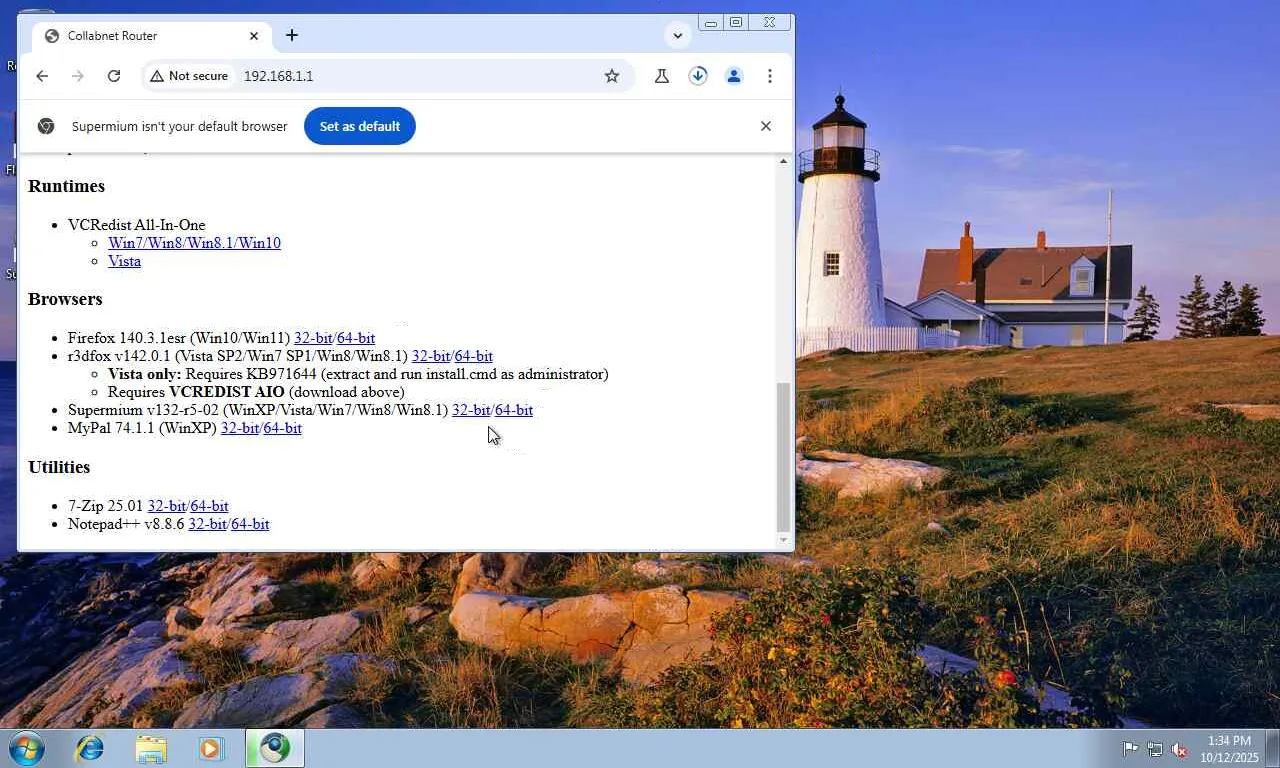Screen dimensions: 1280x768
Task: Click the vertical scrollbar thumb
Action: (x=783, y=457)
